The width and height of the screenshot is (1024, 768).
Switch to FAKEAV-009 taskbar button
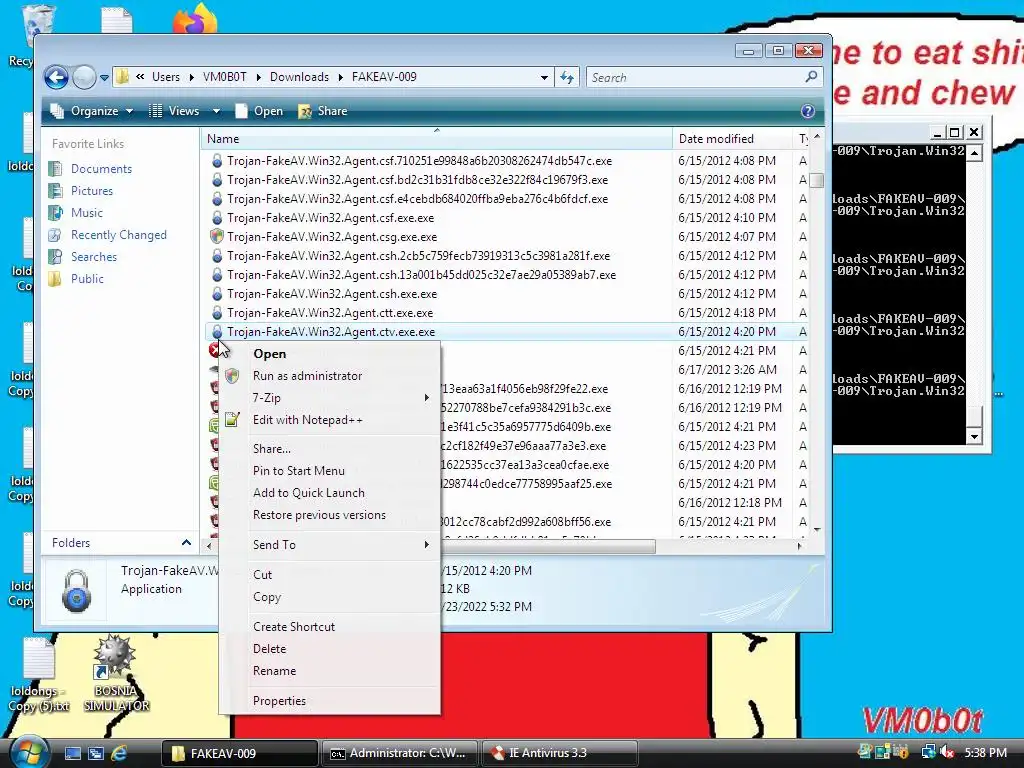(239, 753)
